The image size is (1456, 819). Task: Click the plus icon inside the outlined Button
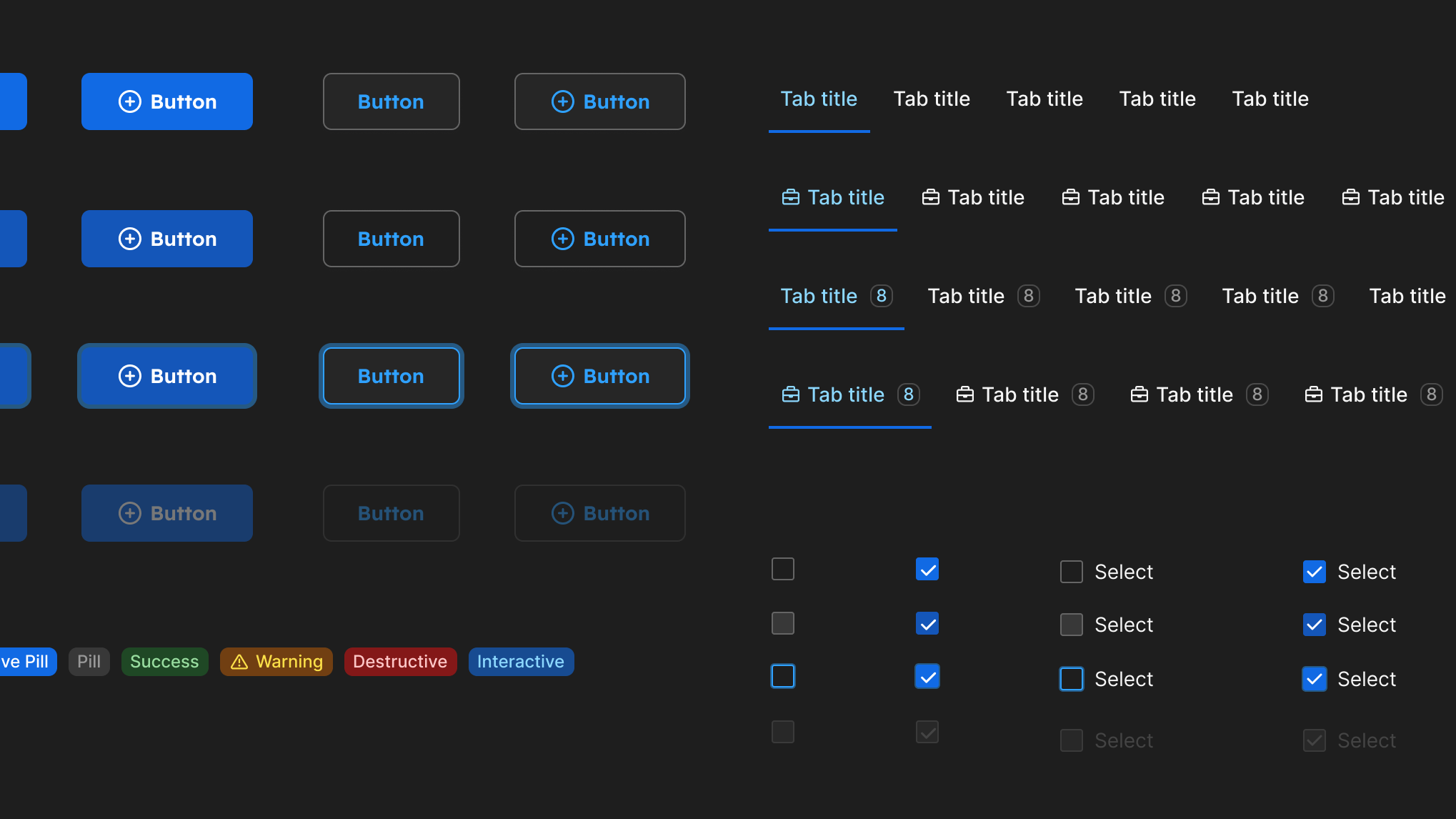coord(563,101)
